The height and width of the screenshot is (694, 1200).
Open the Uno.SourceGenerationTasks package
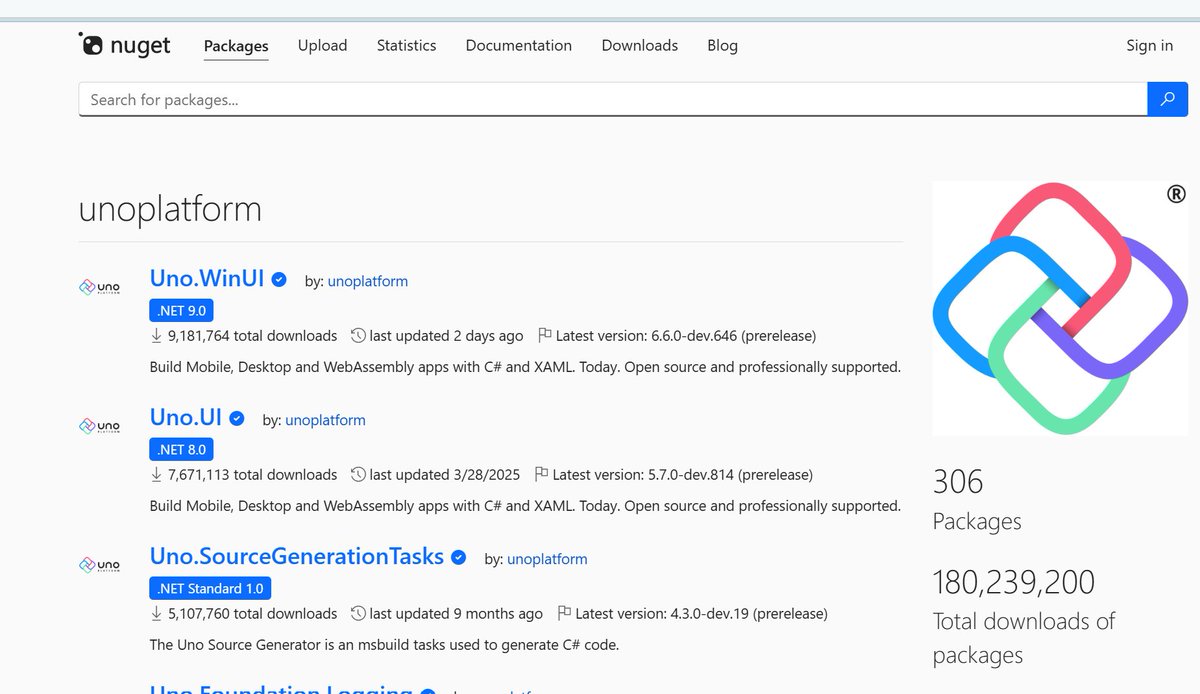(x=297, y=556)
